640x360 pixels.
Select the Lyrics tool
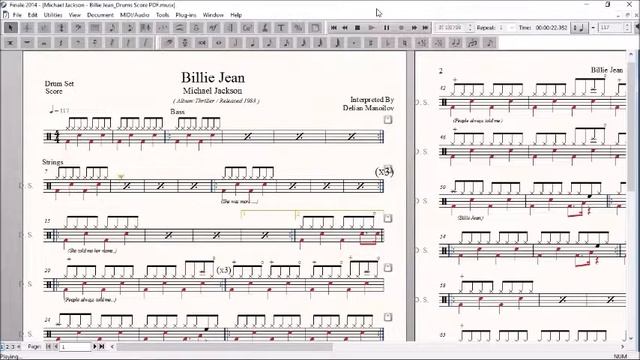(264, 28)
